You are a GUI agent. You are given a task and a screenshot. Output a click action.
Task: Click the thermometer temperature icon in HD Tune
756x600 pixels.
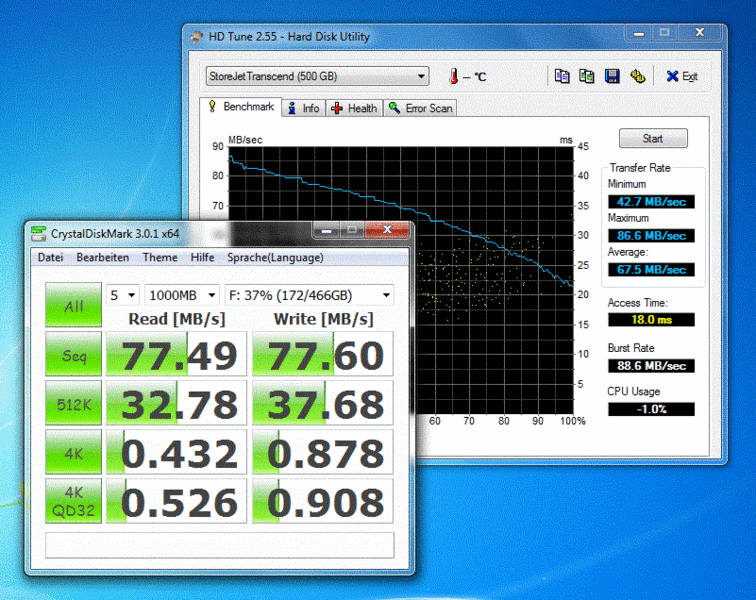tap(454, 76)
